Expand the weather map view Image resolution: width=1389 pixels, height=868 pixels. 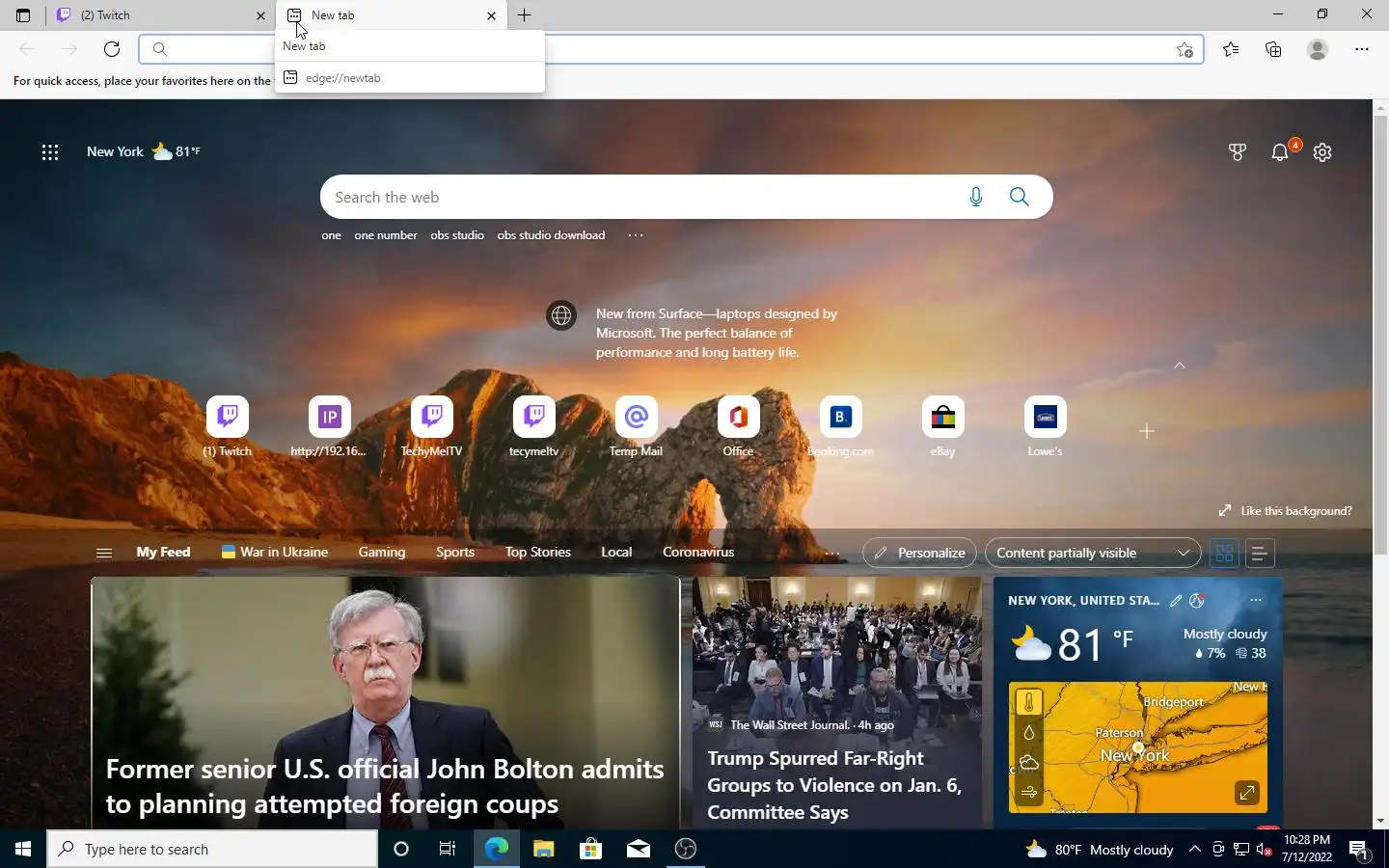[1247, 793]
